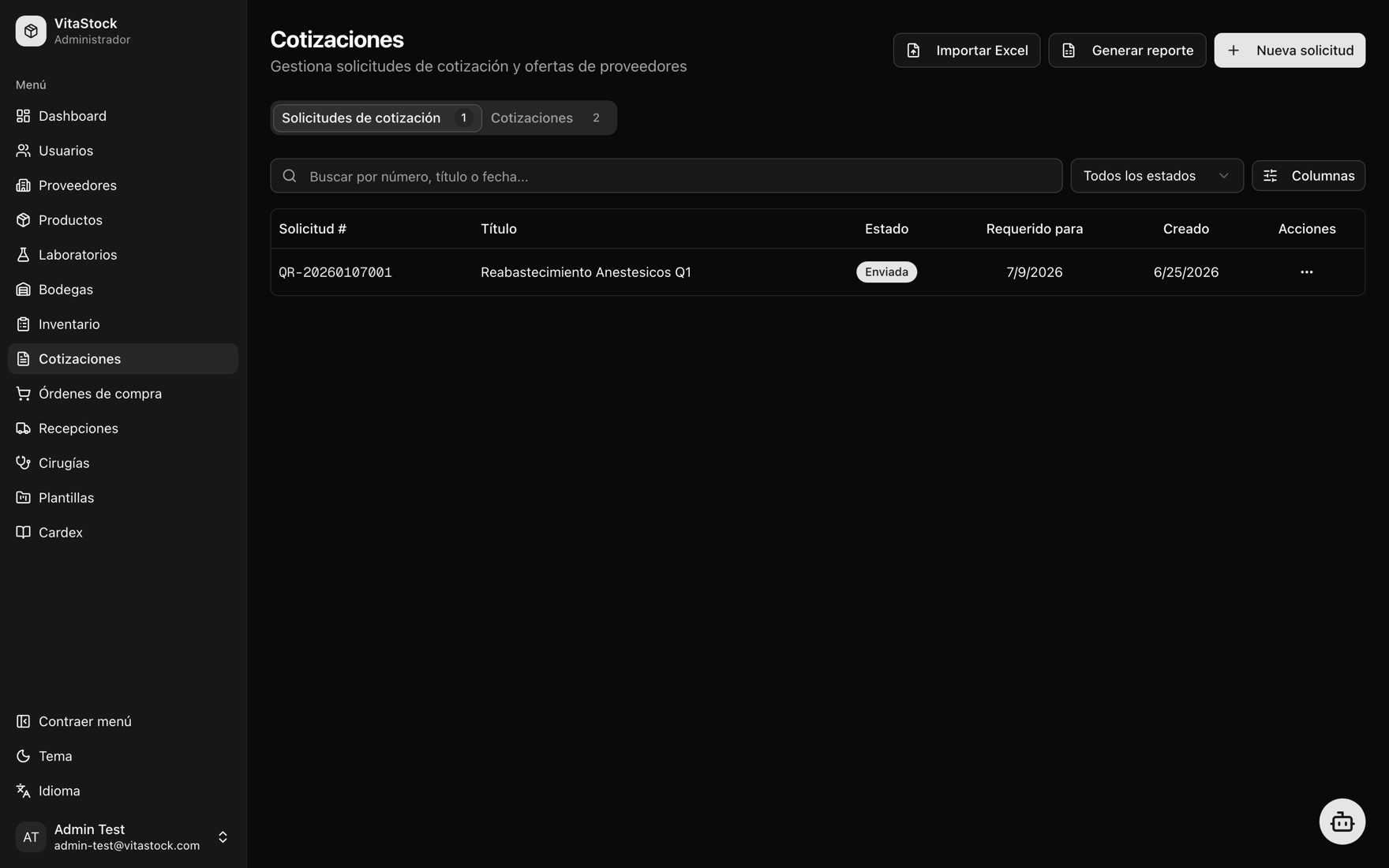
Task: Navigate to Proveedores
Action: click(x=123, y=185)
